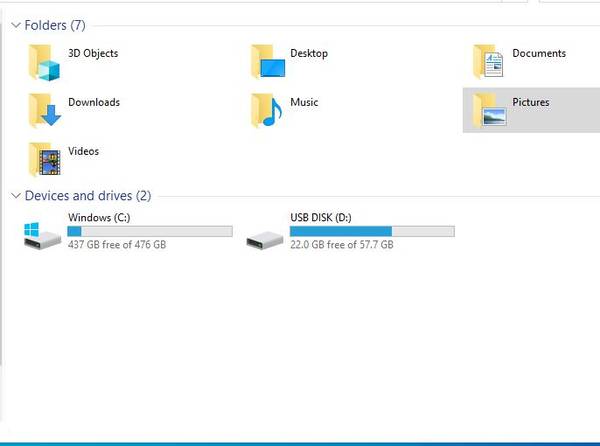The height and width of the screenshot is (446, 600).
Task: Open the Videos folder icon
Action: pos(45,160)
